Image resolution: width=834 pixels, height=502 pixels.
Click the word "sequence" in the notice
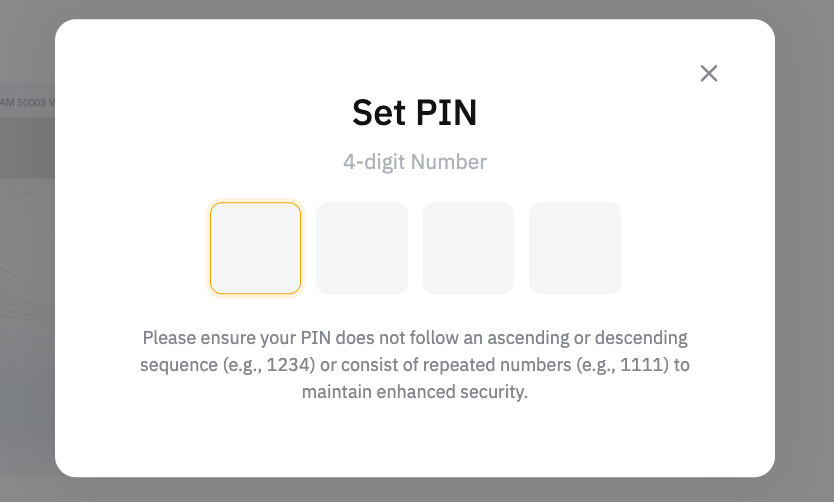tap(178, 365)
